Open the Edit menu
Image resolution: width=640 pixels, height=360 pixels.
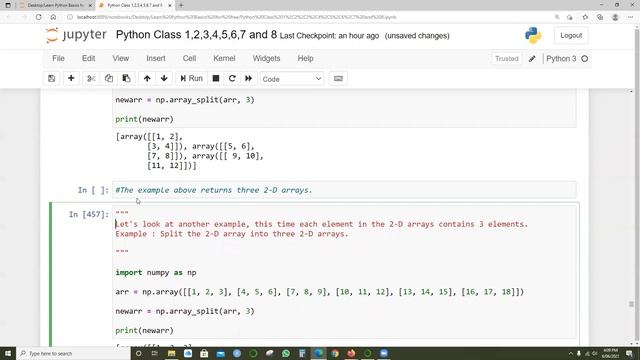point(89,58)
